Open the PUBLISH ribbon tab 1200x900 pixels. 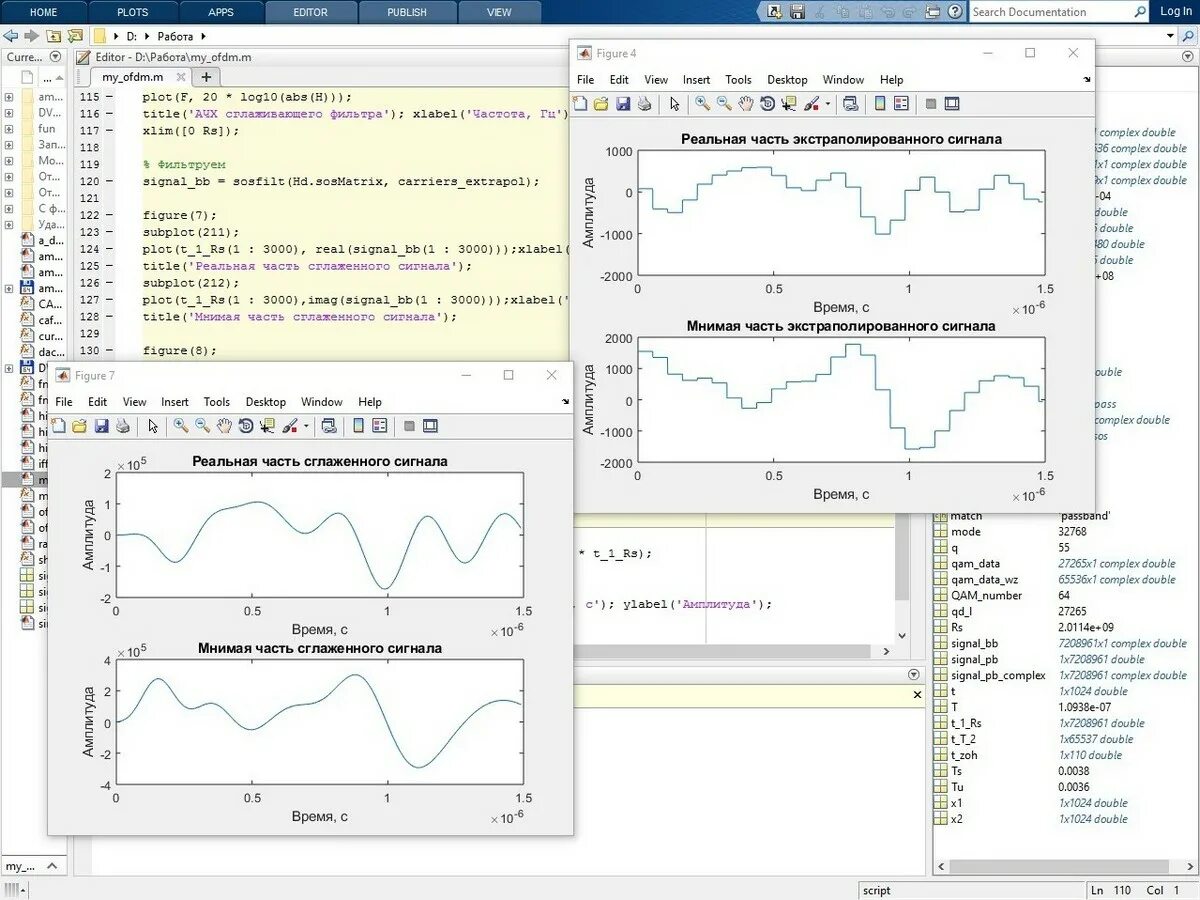click(406, 12)
